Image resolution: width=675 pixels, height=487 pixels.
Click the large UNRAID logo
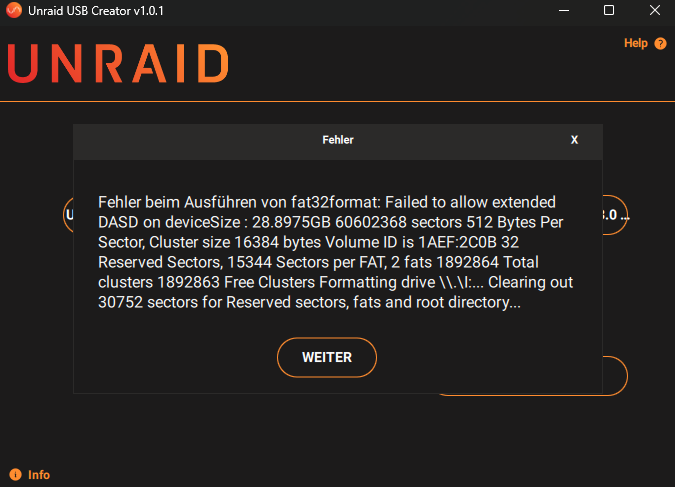click(118, 63)
